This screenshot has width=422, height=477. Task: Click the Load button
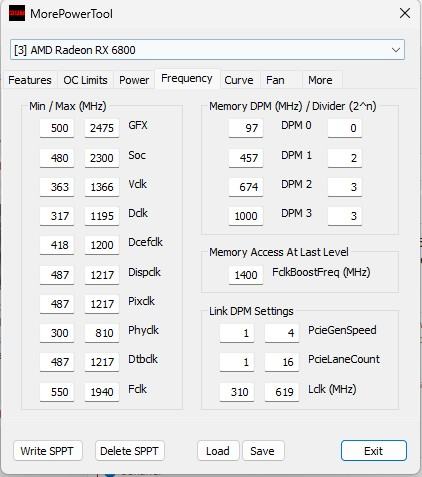point(218,451)
